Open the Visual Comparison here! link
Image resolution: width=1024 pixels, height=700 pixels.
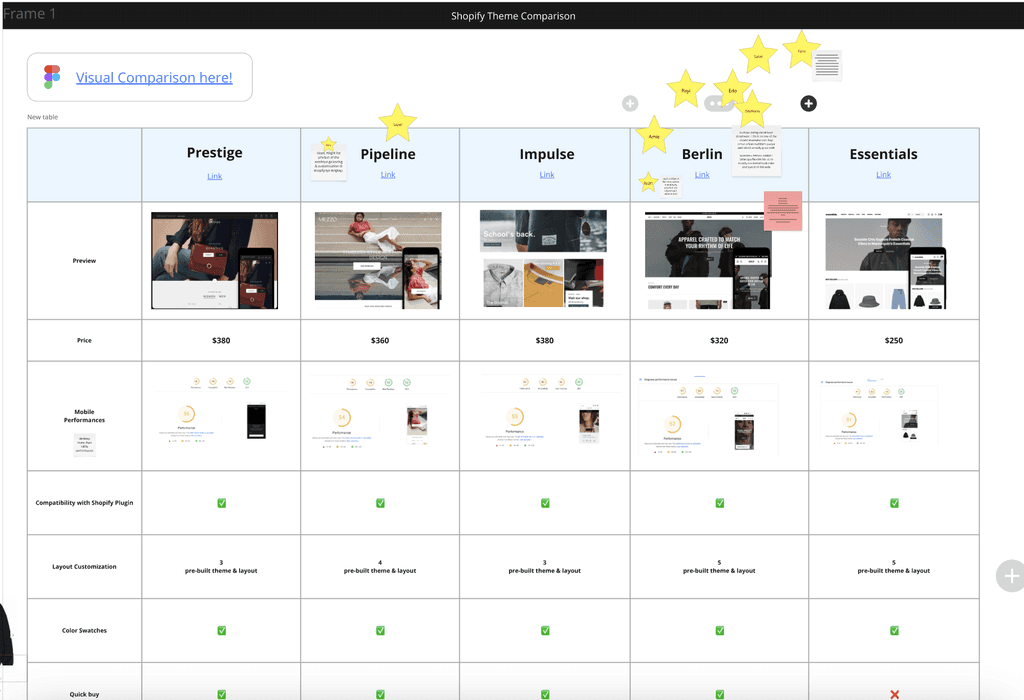click(x=154, y=78)
